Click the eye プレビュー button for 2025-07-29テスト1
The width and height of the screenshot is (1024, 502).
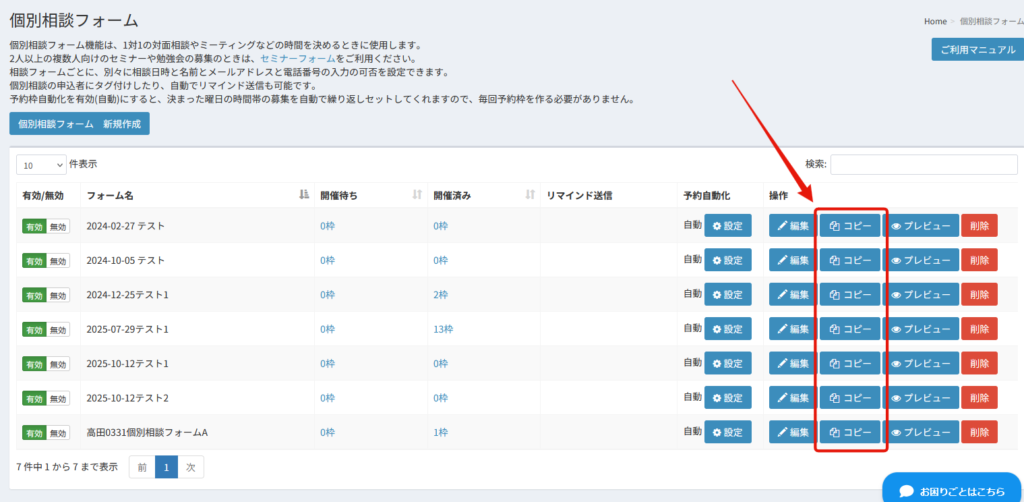coord(920,329)
